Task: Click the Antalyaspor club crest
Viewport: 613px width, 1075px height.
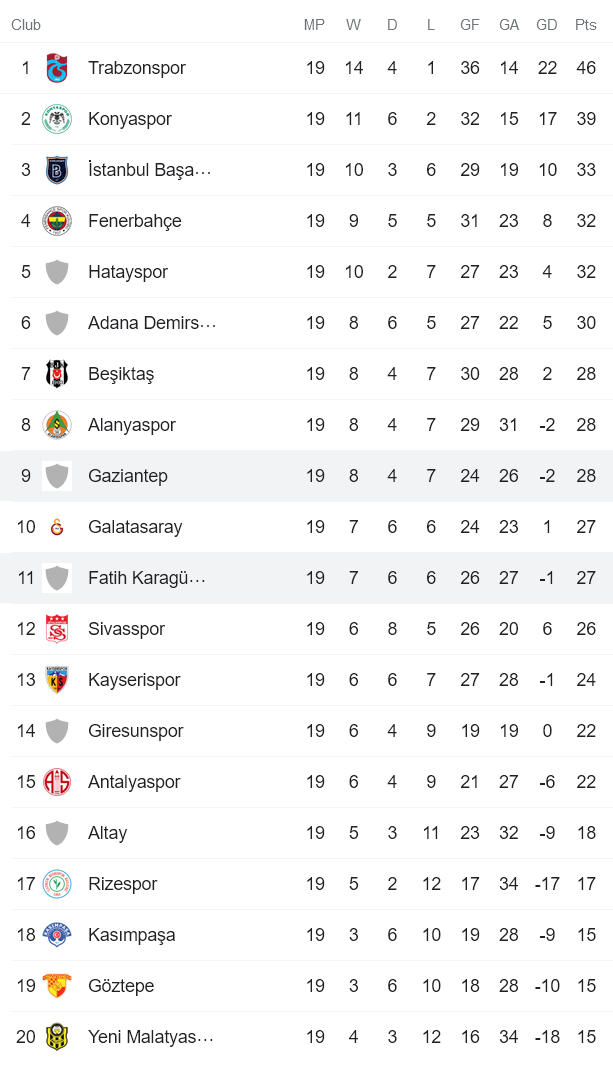Action: click(57, 781)
